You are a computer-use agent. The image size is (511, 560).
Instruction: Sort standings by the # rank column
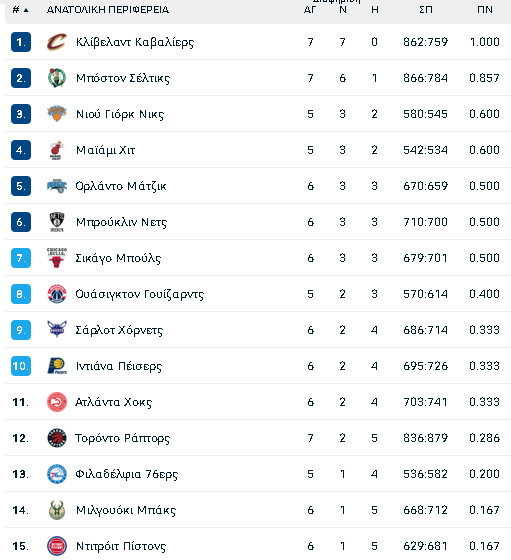(20, 10)
